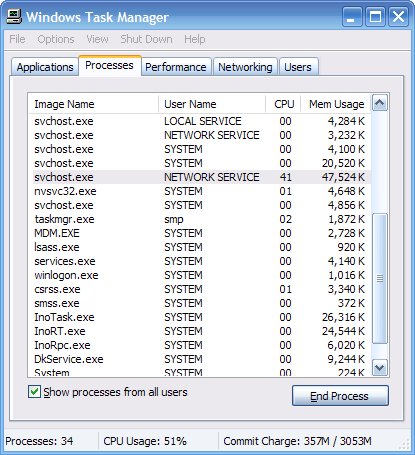
Task: Click the Task Manager title bar icon
Action: point(14,17)
